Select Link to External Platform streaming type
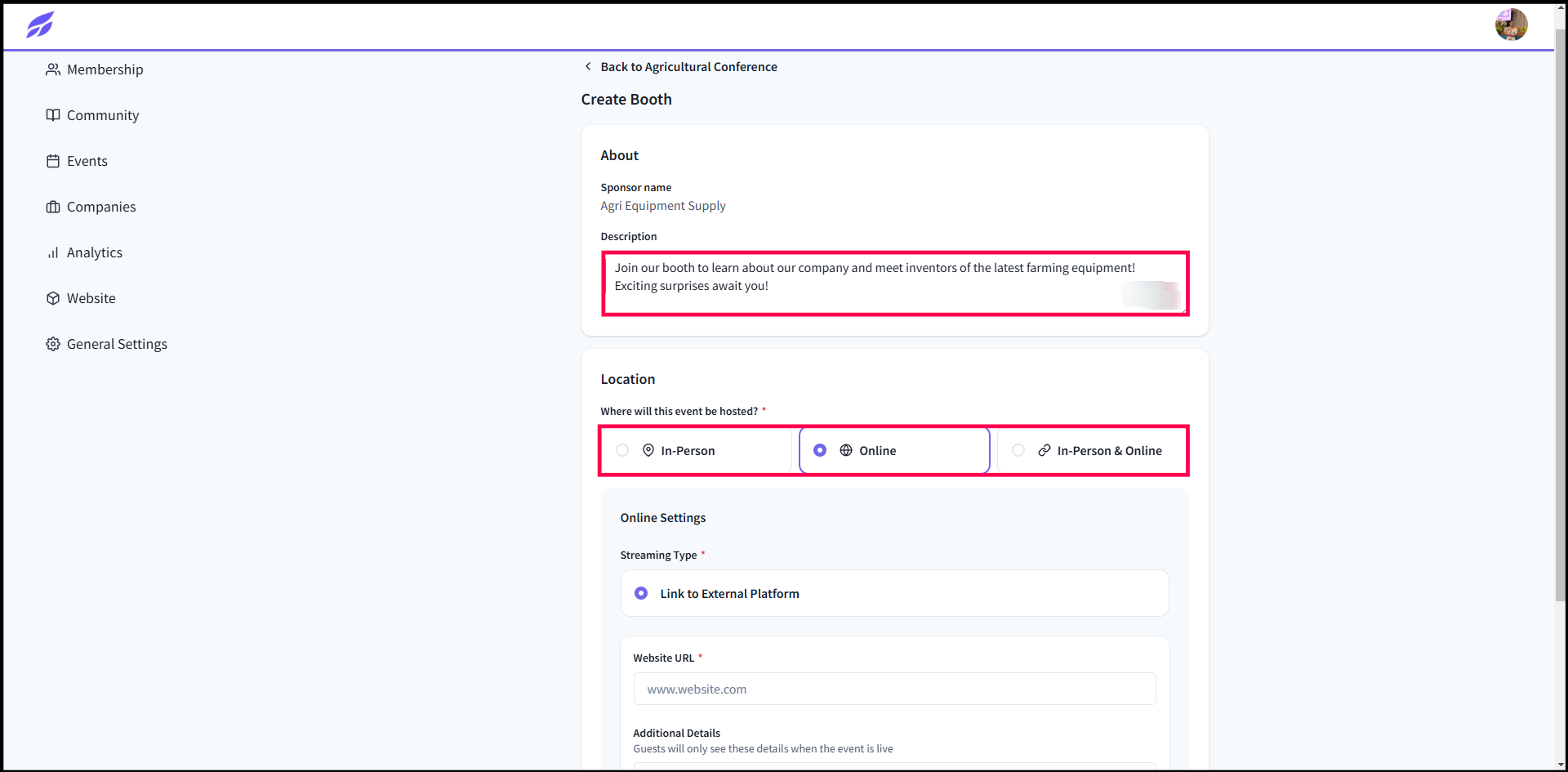This screenshot has height=772, width=1568. pyautogui.click(x=894, y=593)
